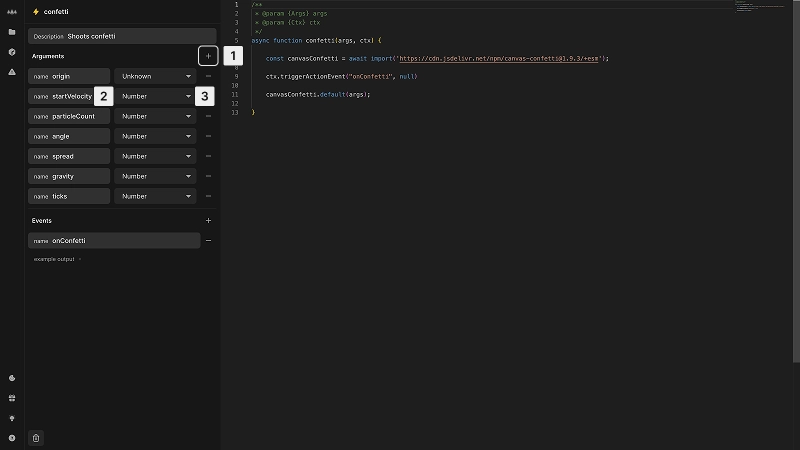Image resolution: width=800 pixels, height=450 pixels.
Task: Click the cookie icon in lower sidebar
Action: coord(12,378)
